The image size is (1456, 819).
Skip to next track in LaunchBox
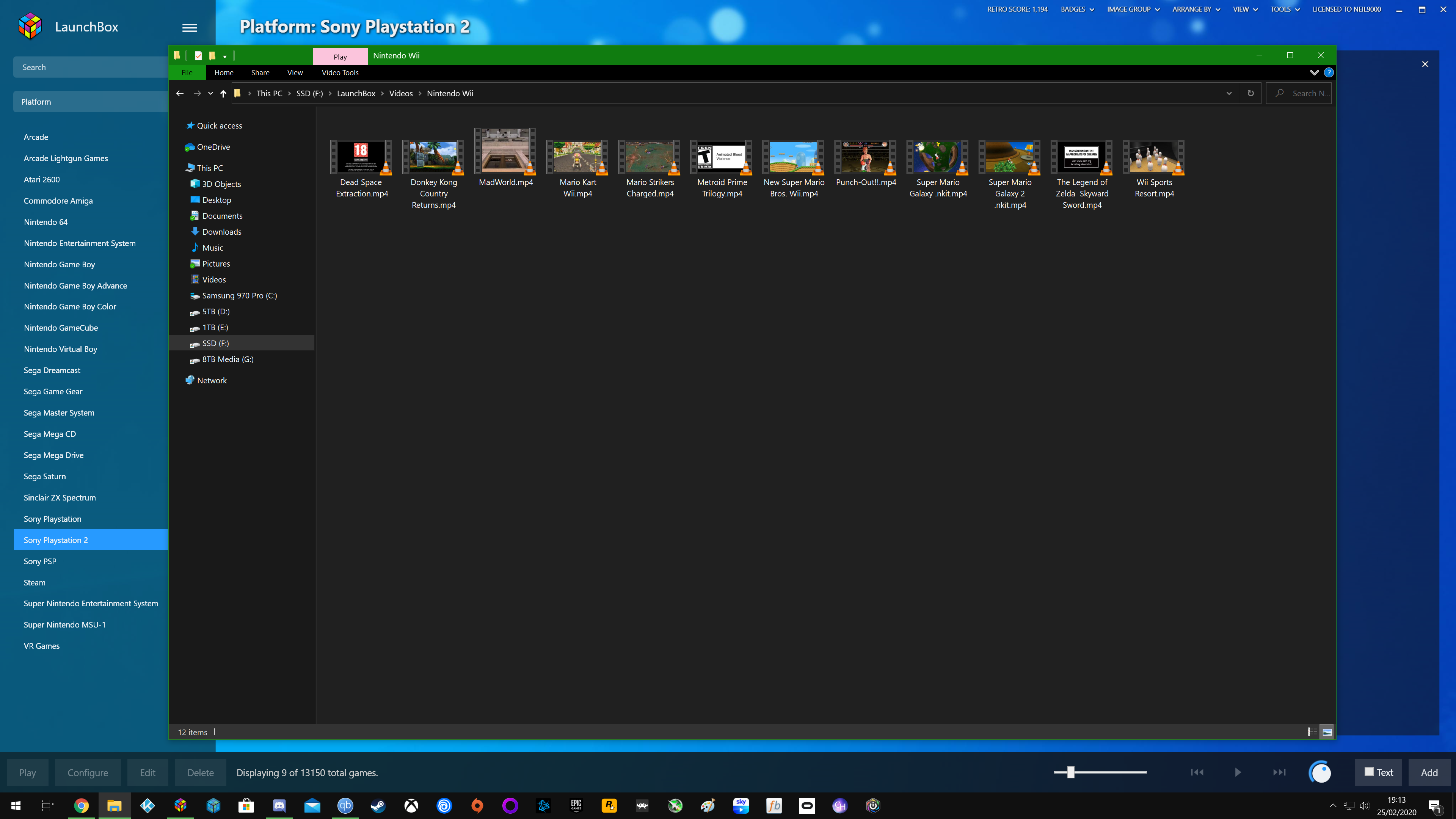point(1279,772)
